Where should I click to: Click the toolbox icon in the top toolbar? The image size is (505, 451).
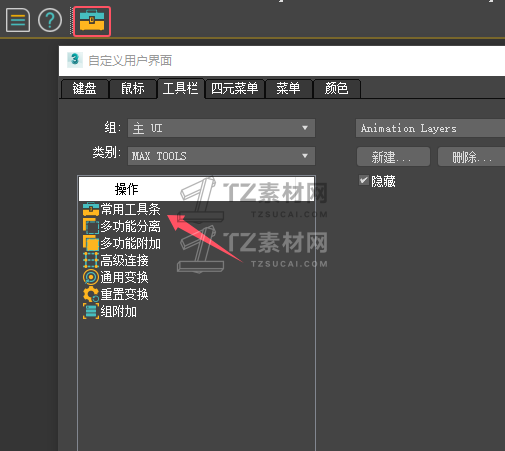[x=92, y=21]
